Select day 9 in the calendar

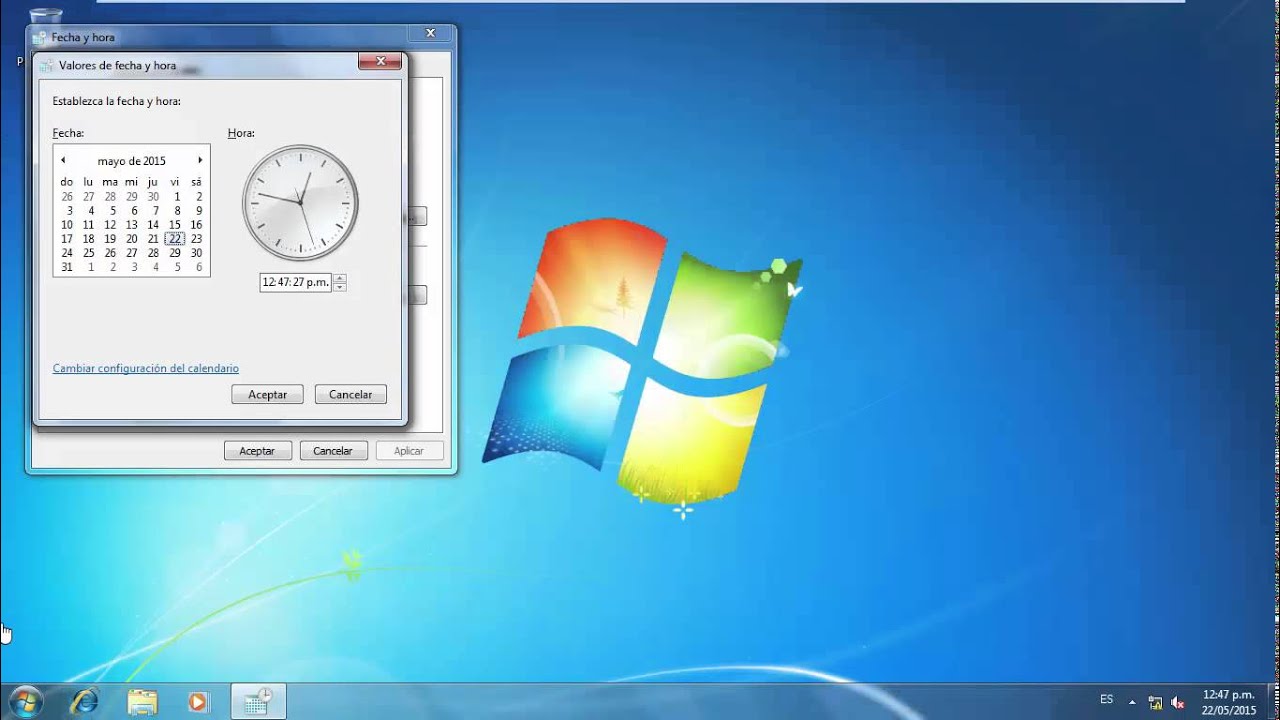click(199, 211)
